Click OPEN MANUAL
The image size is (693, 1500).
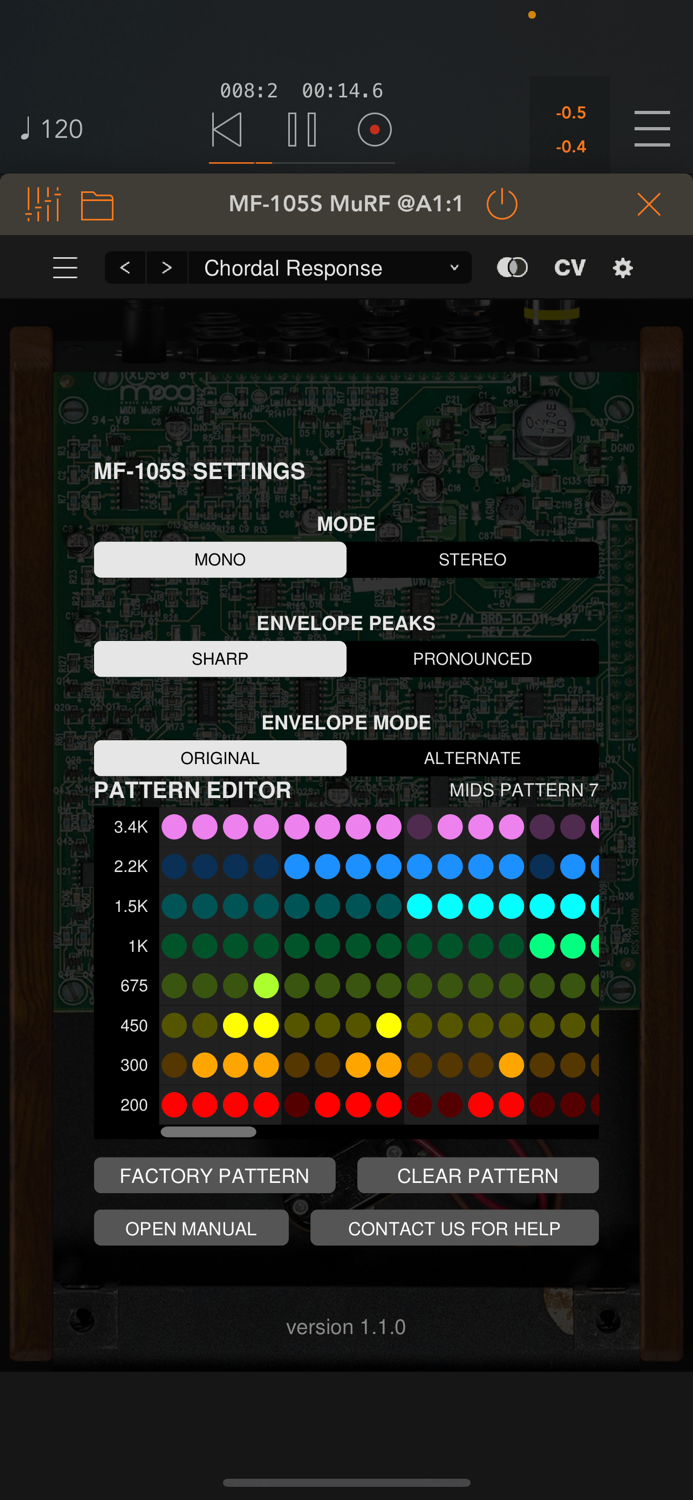[x=191, y=1229]
